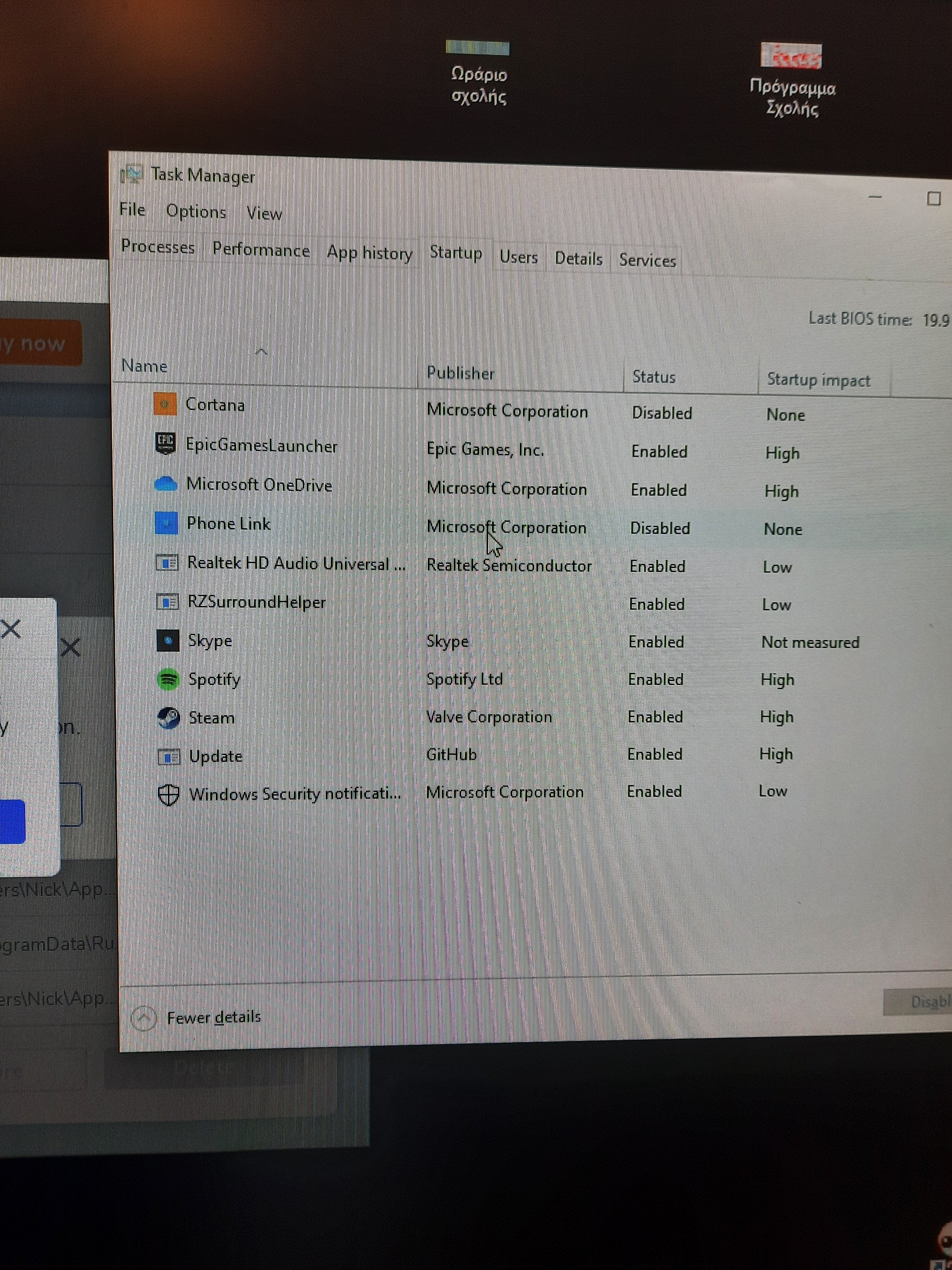Viewport: 952px width, 1270px height.
Task: Open the Πρόγραμμα Σχολής desktop shortcut
Action: click(792, 80)
